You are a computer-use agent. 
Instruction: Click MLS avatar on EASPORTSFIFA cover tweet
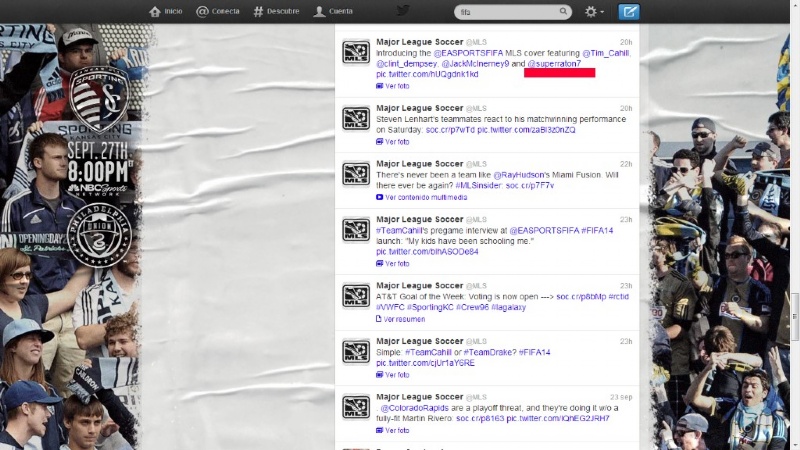pos(356,53)
